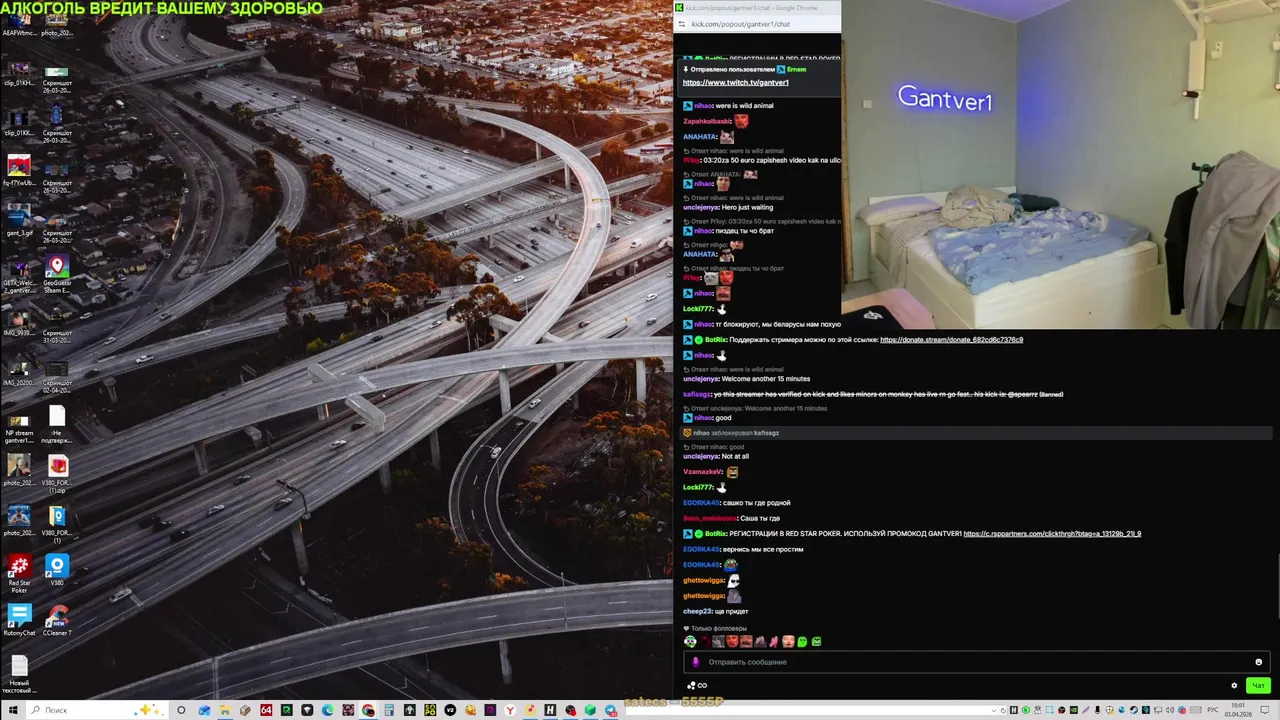Select the gant_3.gif desktop file
The width and height of the screenshot is (1280, 720).
coord(19,220)
